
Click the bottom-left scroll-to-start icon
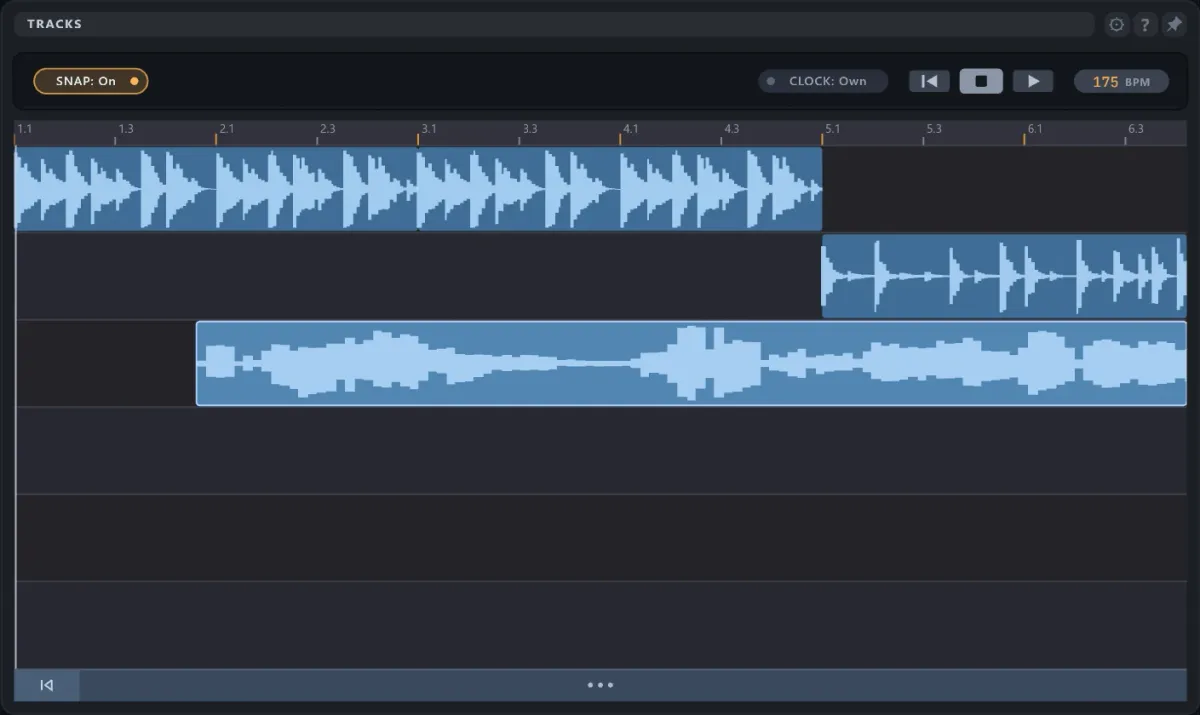coord(47,685)
